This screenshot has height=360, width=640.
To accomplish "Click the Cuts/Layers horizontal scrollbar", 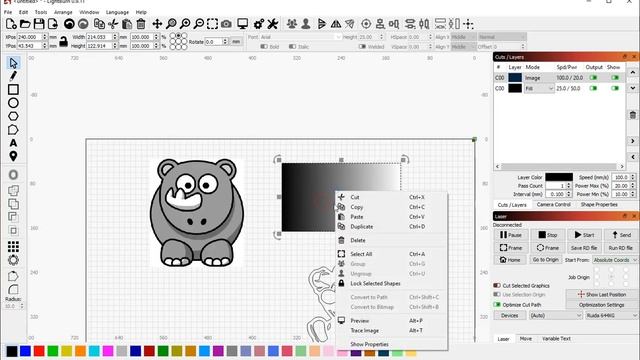I will (x=559, y=167).
